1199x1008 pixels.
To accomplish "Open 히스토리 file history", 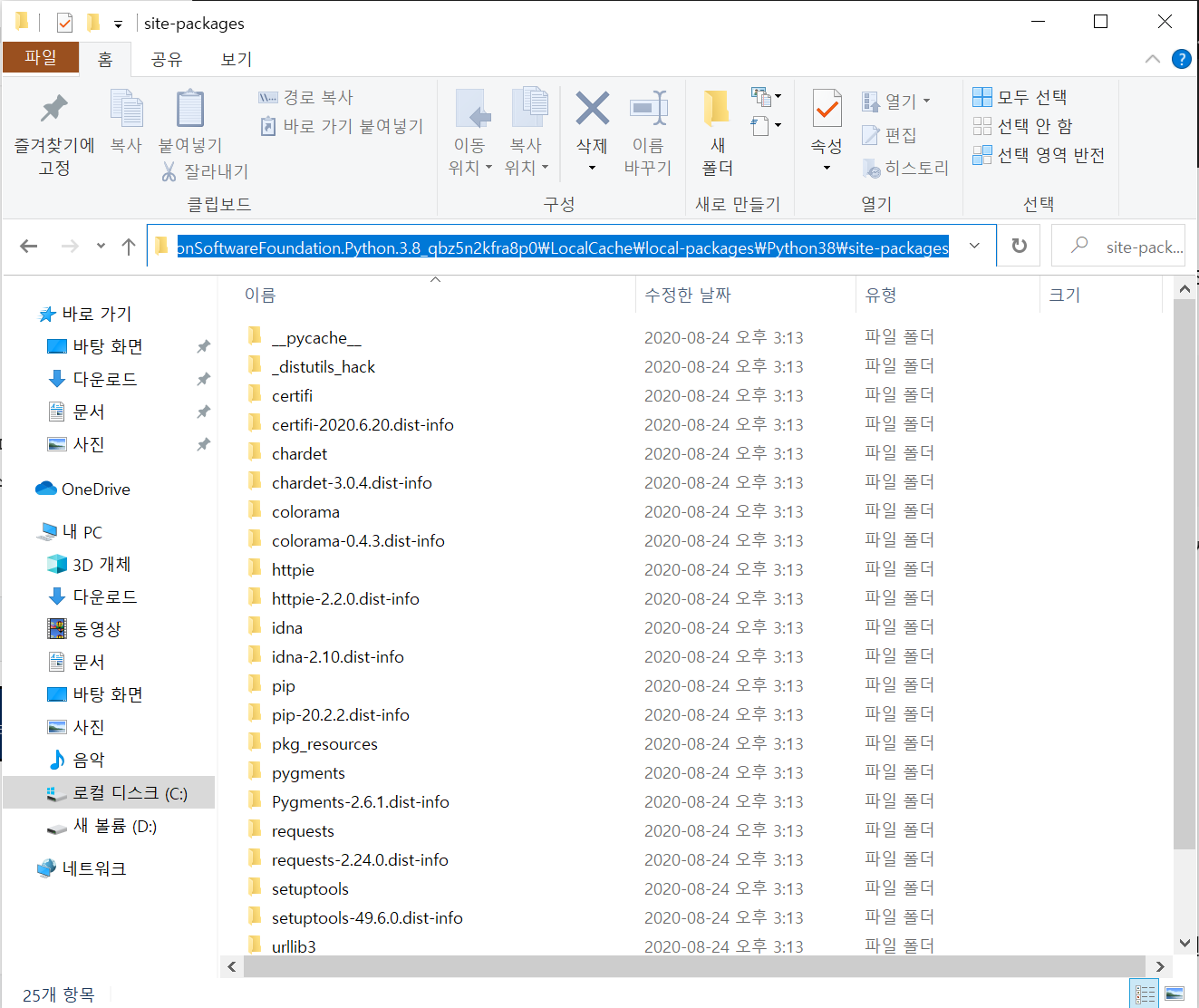I will click(x=905, y=168).
